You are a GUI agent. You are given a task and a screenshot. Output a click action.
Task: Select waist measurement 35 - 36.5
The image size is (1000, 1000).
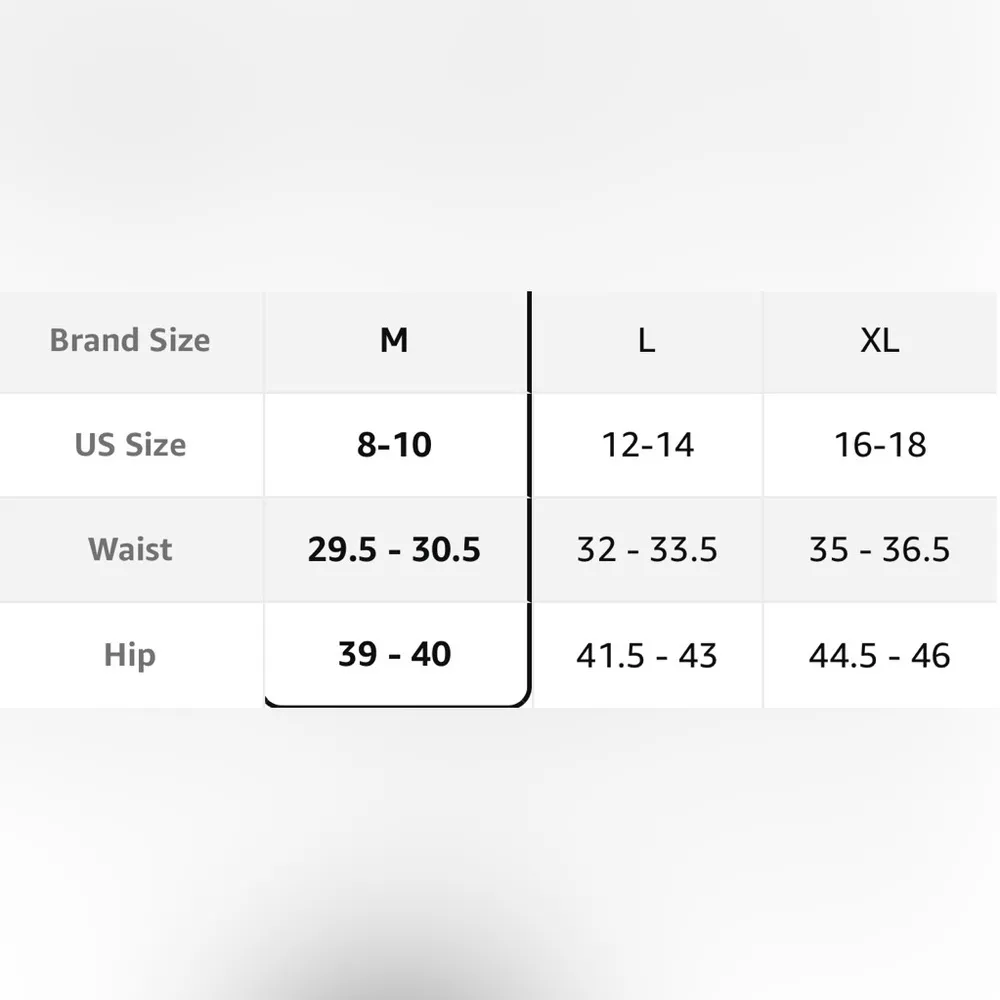(x=880, y=550)
